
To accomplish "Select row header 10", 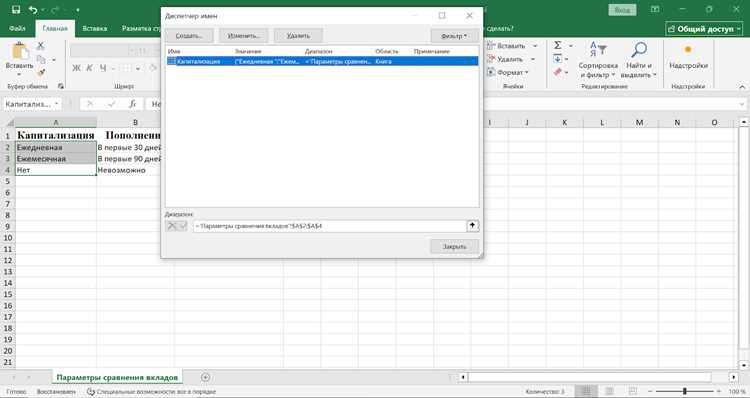I will (7, 238).
